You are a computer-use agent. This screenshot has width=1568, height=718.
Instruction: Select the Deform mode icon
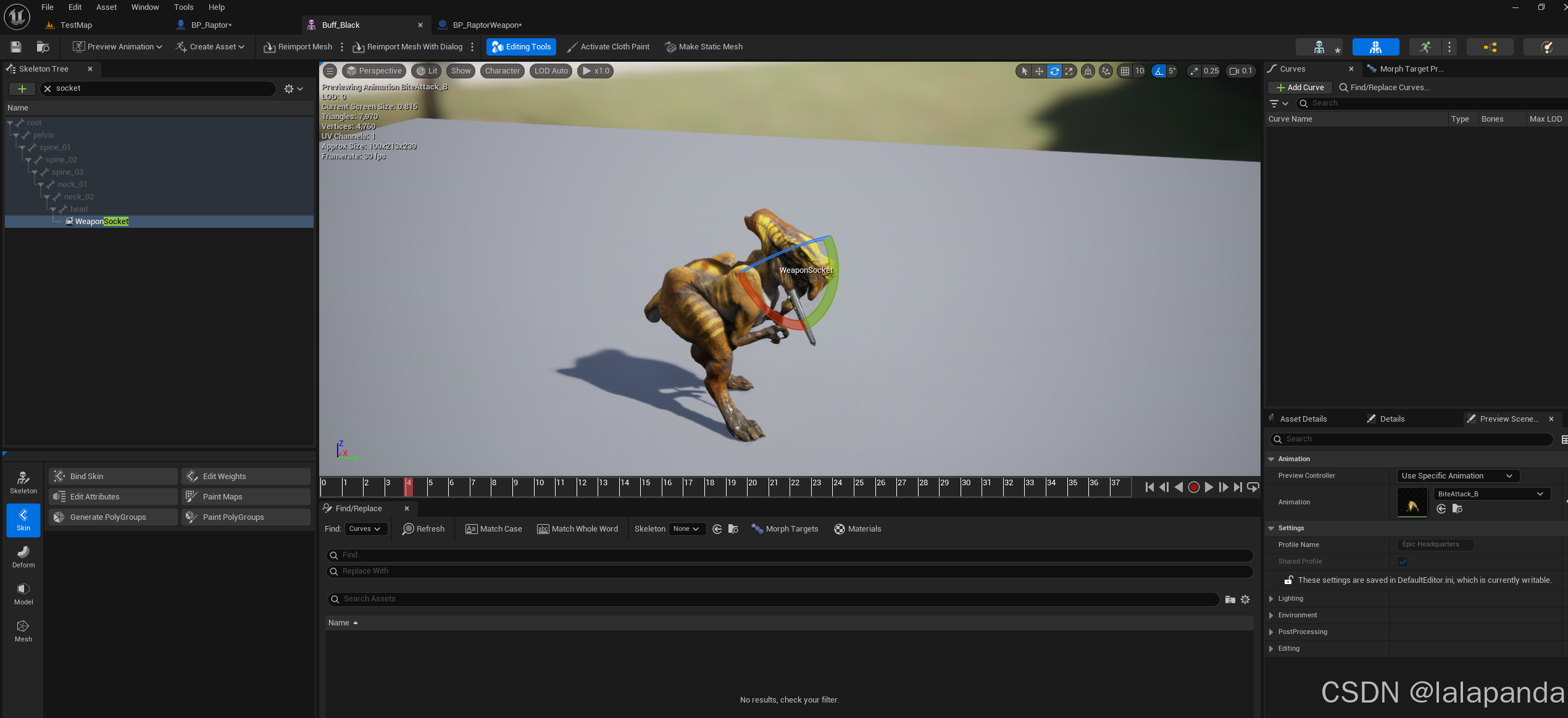tap(23, 556)
